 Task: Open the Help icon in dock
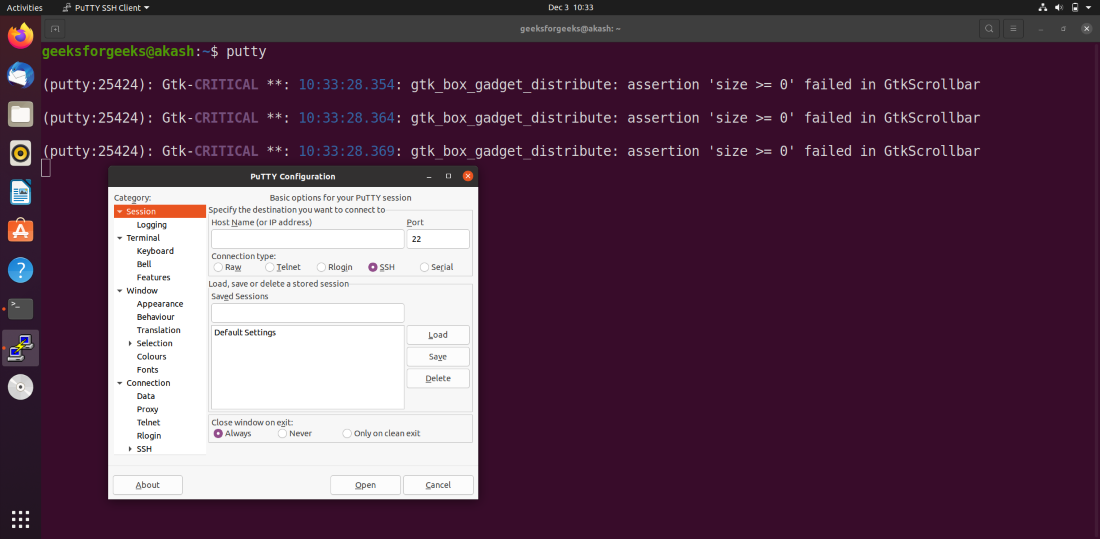[20, 270]
